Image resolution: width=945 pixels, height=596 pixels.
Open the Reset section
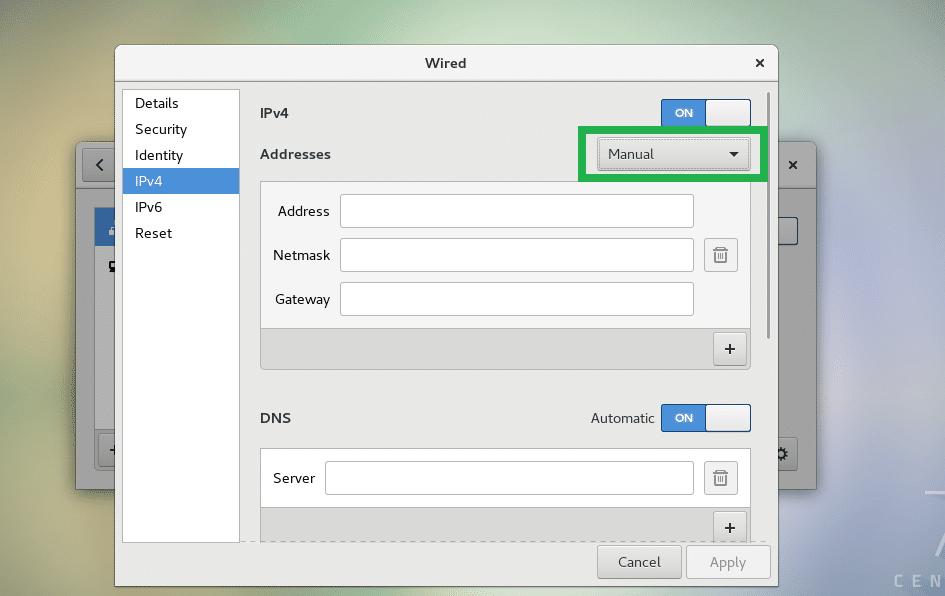click(x=154, y=233)
